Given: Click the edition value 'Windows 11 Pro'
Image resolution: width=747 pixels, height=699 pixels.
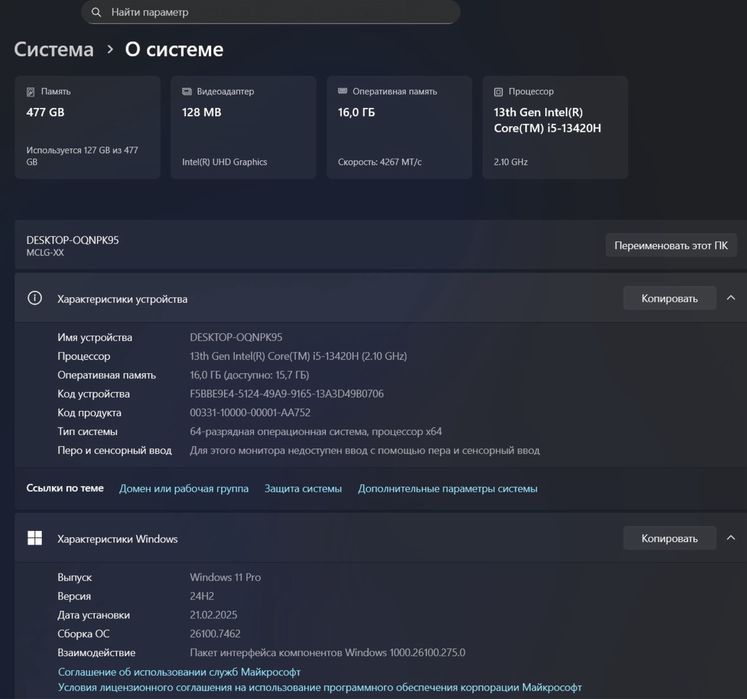Looking at the screenshot, I should click(225, 577).
